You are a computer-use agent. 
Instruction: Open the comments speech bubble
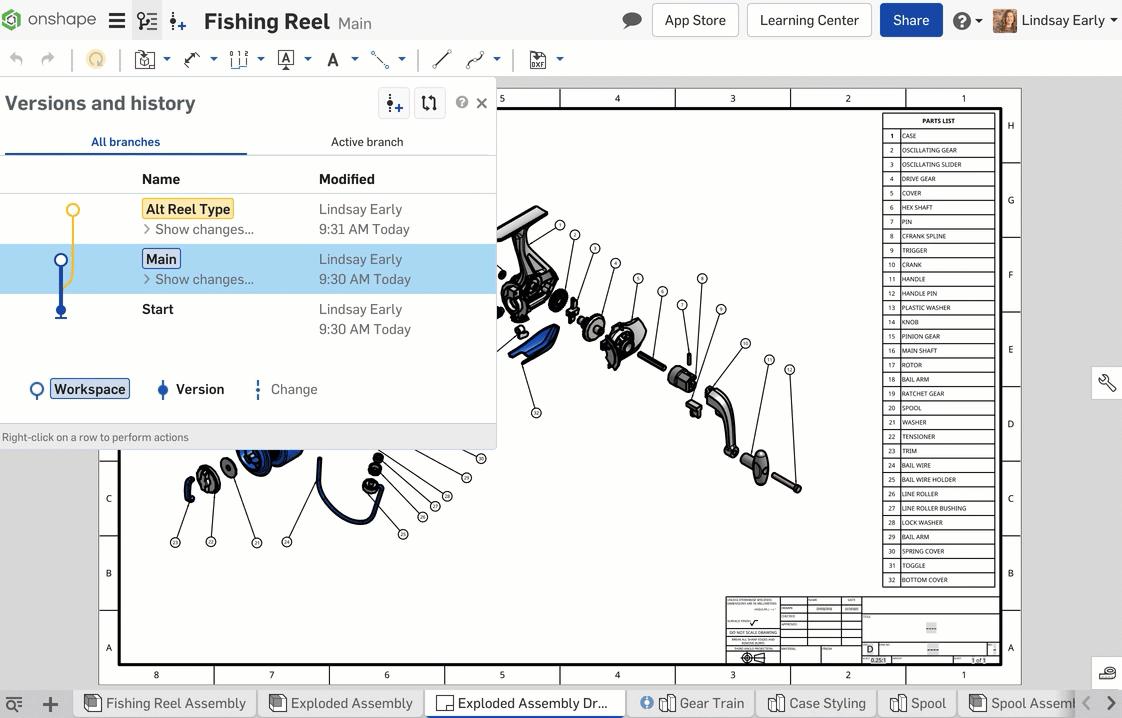click(x=631, y=20)
